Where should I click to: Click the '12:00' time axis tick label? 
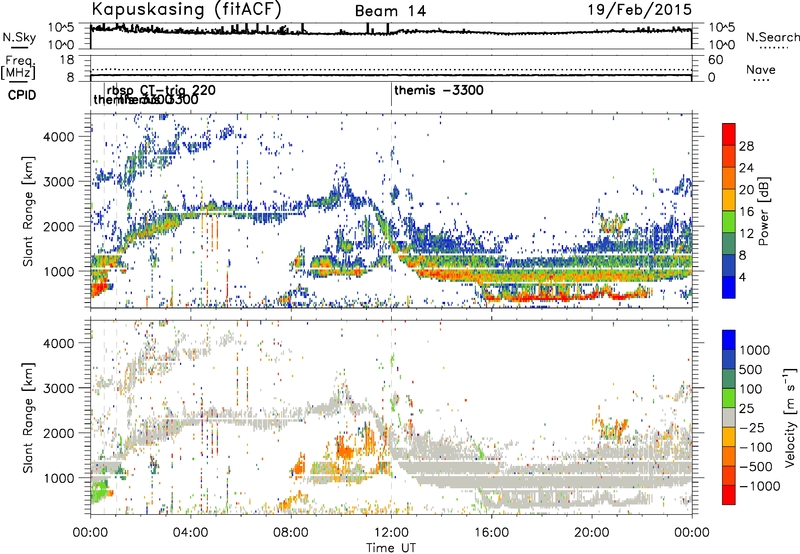click(391, 533)
